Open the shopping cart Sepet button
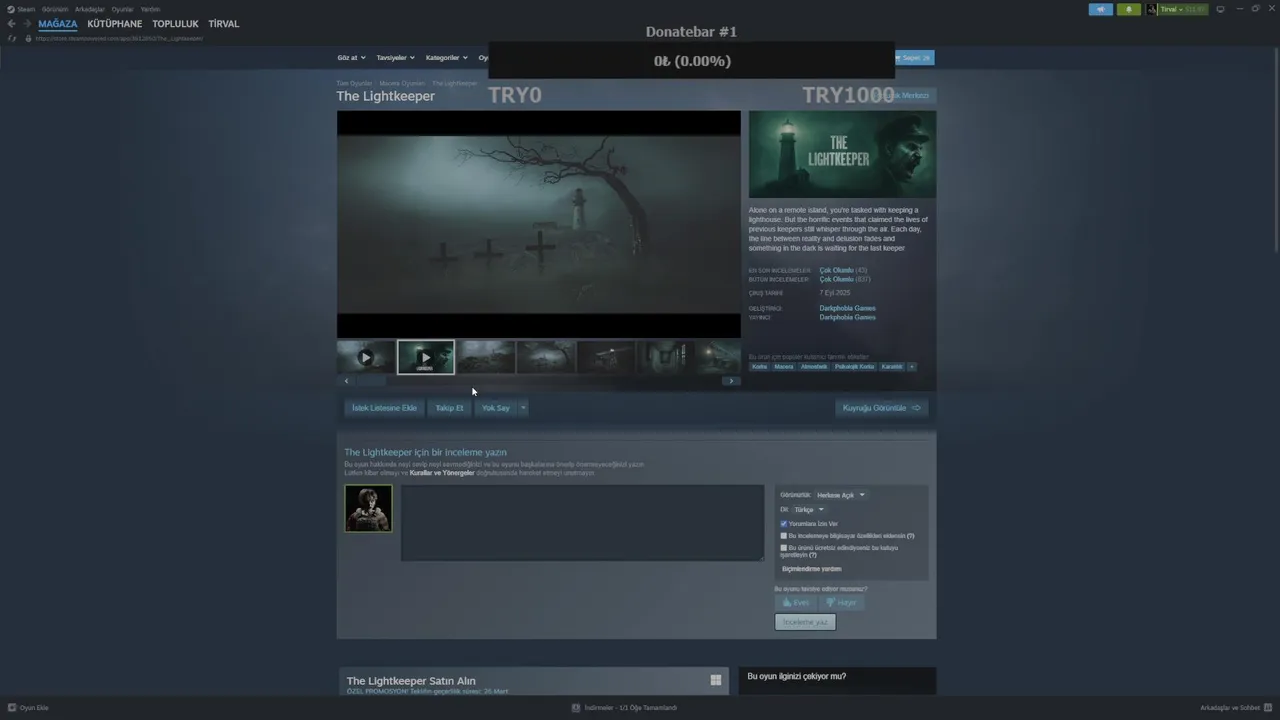 (x=913, y=58)
